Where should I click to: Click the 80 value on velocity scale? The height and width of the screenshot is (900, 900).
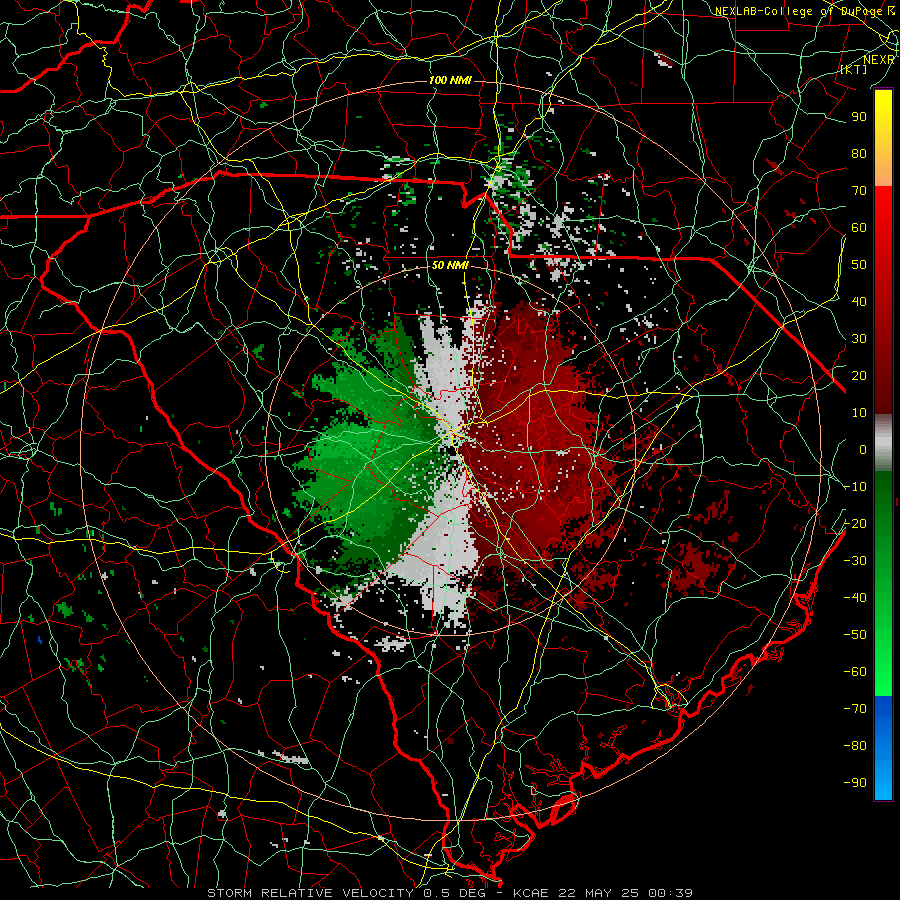(x=859, y=153)
